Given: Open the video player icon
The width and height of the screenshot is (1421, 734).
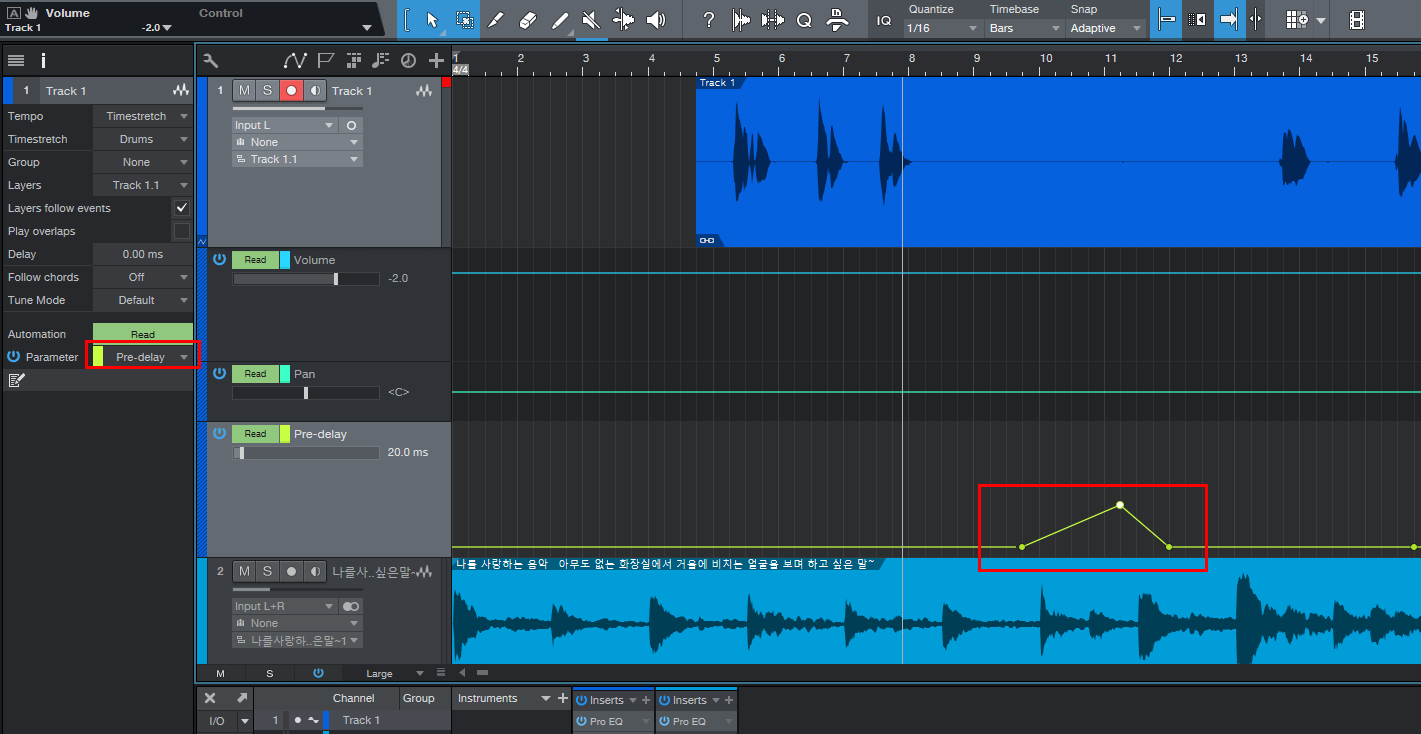Looking at the screenshot, I should (x=1356, y=19).
